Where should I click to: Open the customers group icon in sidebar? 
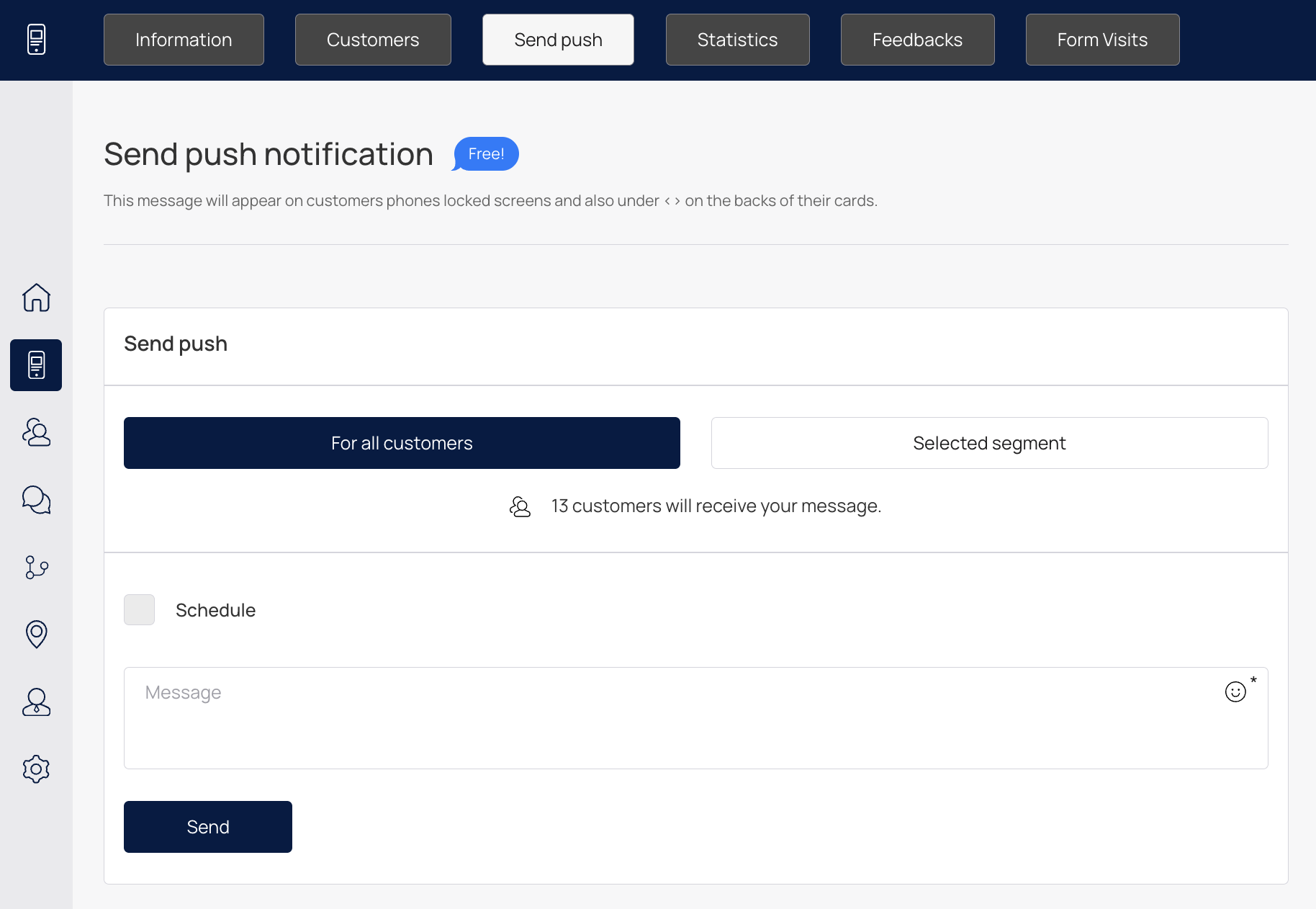tap(36, 432)
